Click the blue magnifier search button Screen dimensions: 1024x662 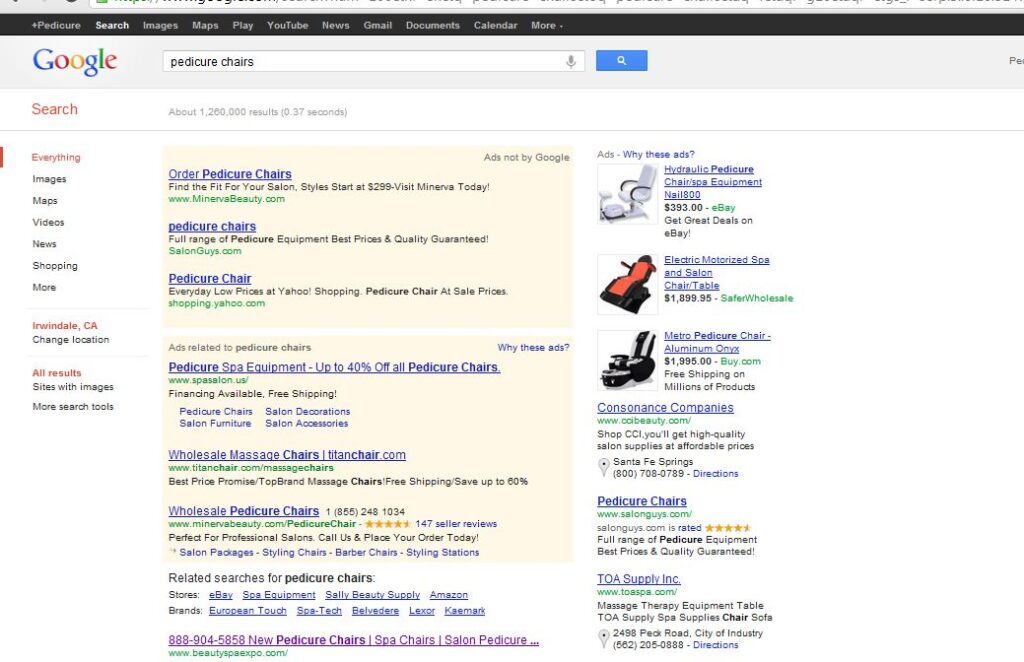coord(621,61)
